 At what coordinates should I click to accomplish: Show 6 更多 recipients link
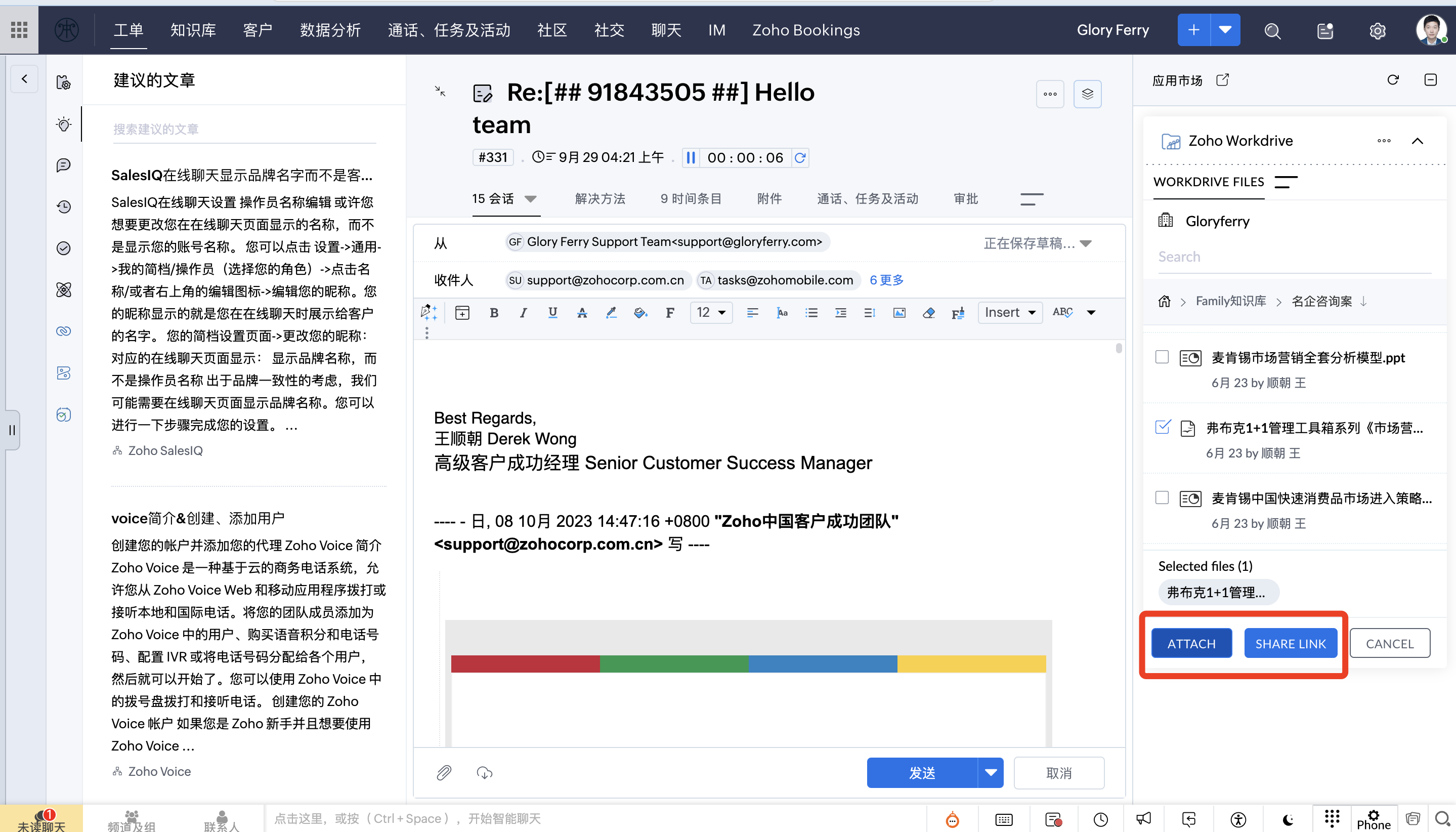[x=886, y=280]
